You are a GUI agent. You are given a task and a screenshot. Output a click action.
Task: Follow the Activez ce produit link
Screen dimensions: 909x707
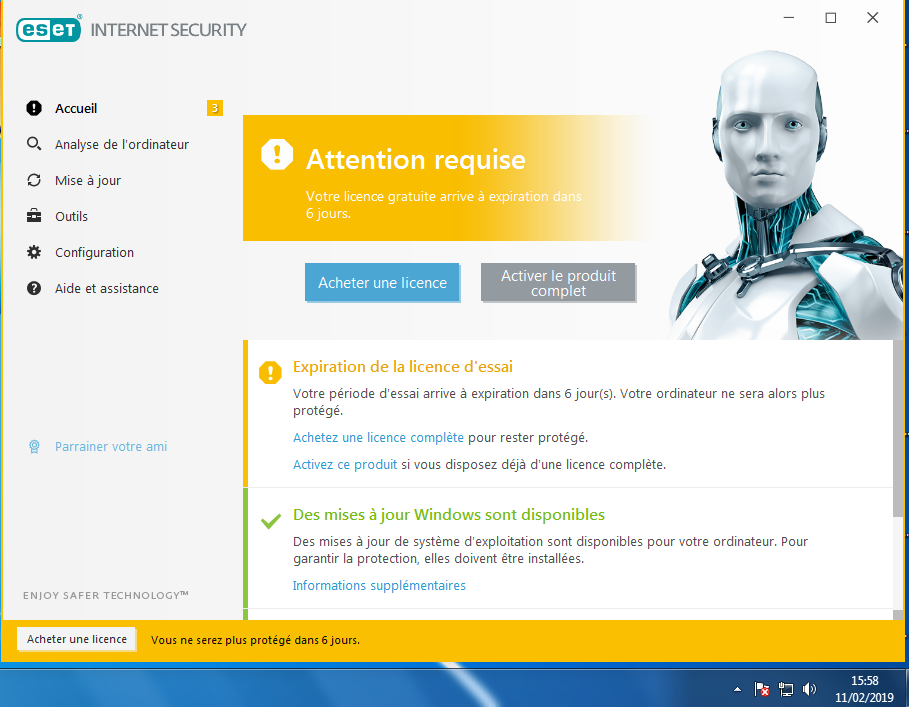345,464
